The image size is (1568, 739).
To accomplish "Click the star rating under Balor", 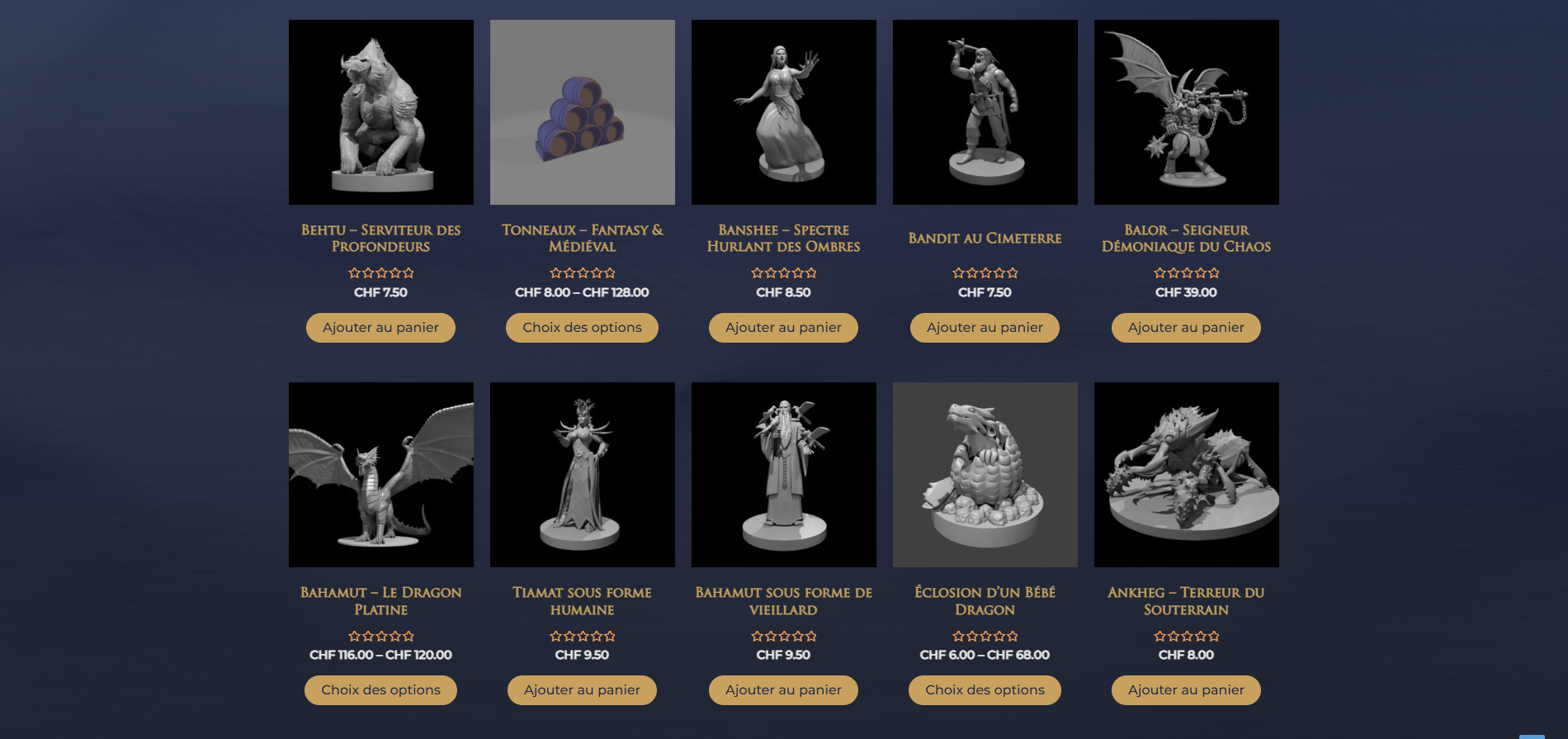I will coord(1186,272).
